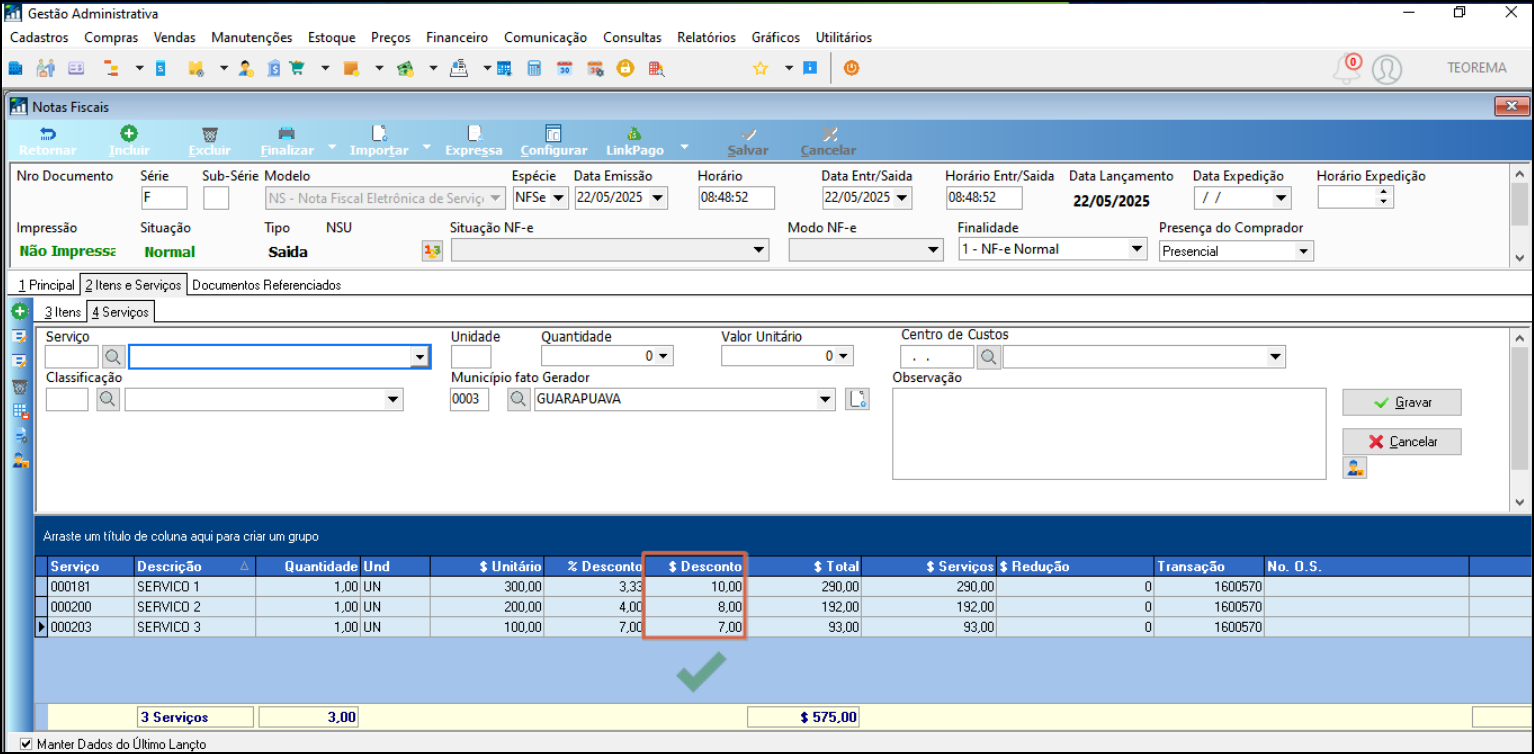Click the blue info icon in toolbar
The image size is (1534, 754).
810,68
